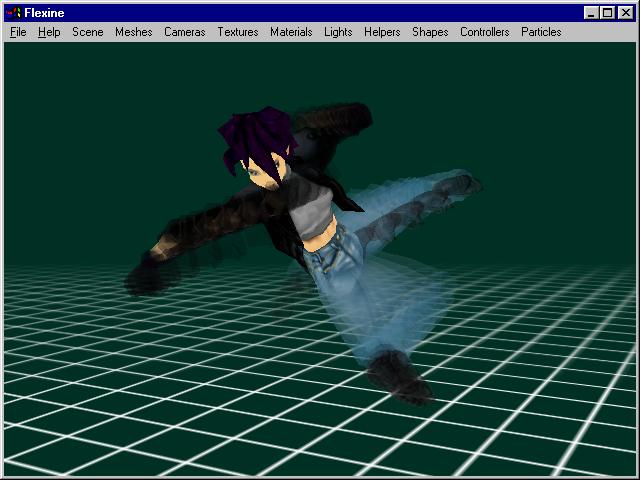The width and height of the screenshot is (640, 480).
Task: Click the Flexine application icon in title bar
Action: 13,13
